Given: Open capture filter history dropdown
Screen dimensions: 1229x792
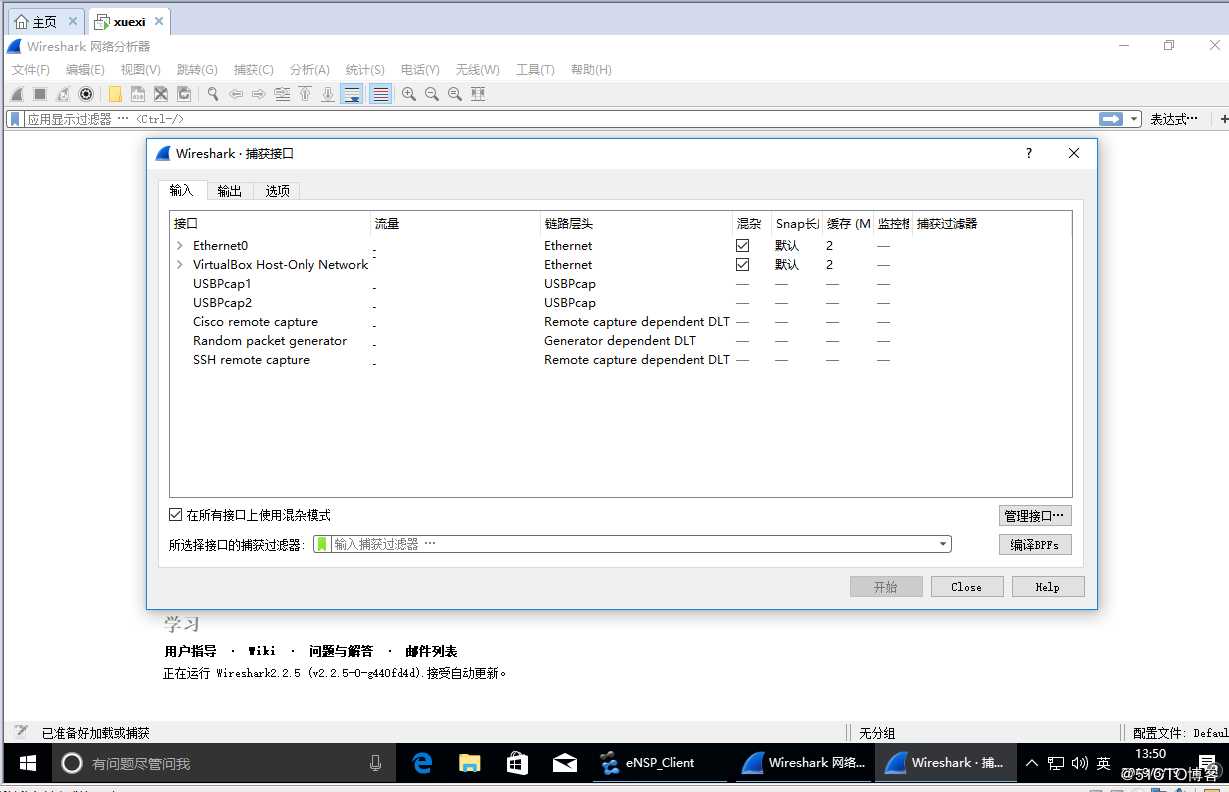Looking at the screenshot, I should pyautogui.click(x=943, y=544).
